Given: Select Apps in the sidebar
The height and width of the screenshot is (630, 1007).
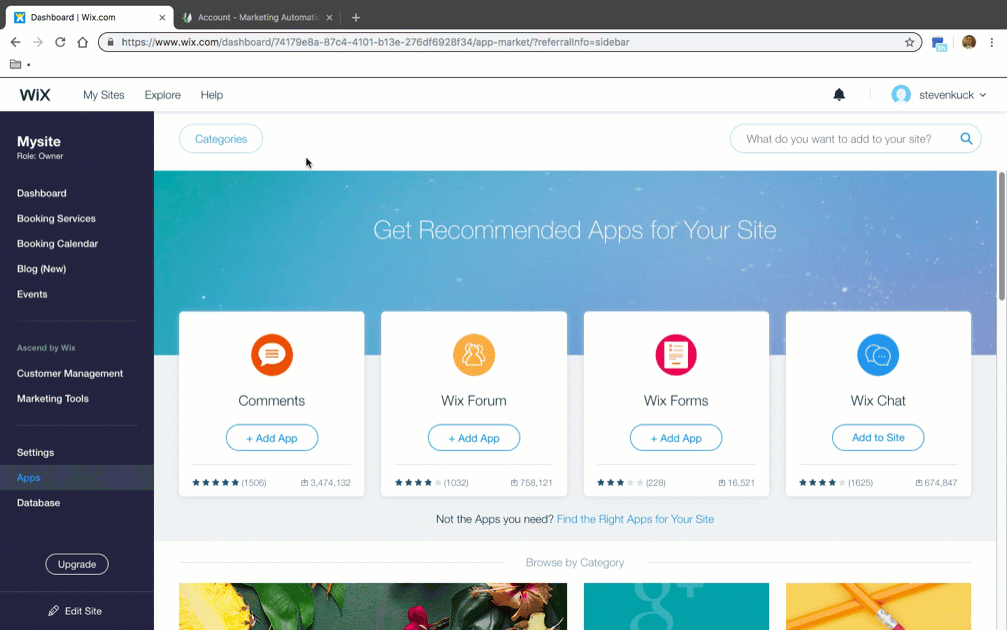Looking at the screenshot, I should tap(77, 478).
